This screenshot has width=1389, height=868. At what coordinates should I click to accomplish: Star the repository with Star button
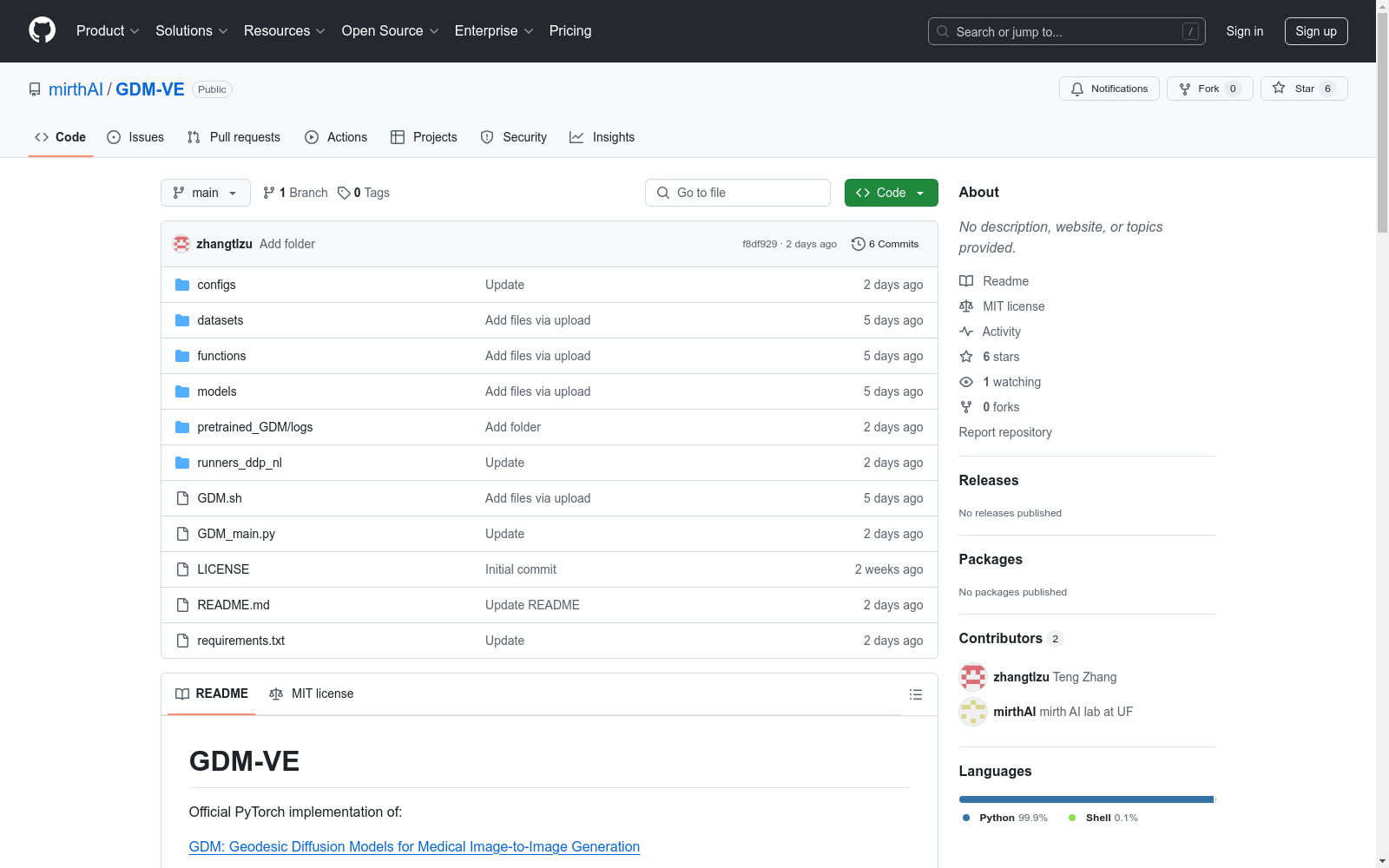[1304, 89]
